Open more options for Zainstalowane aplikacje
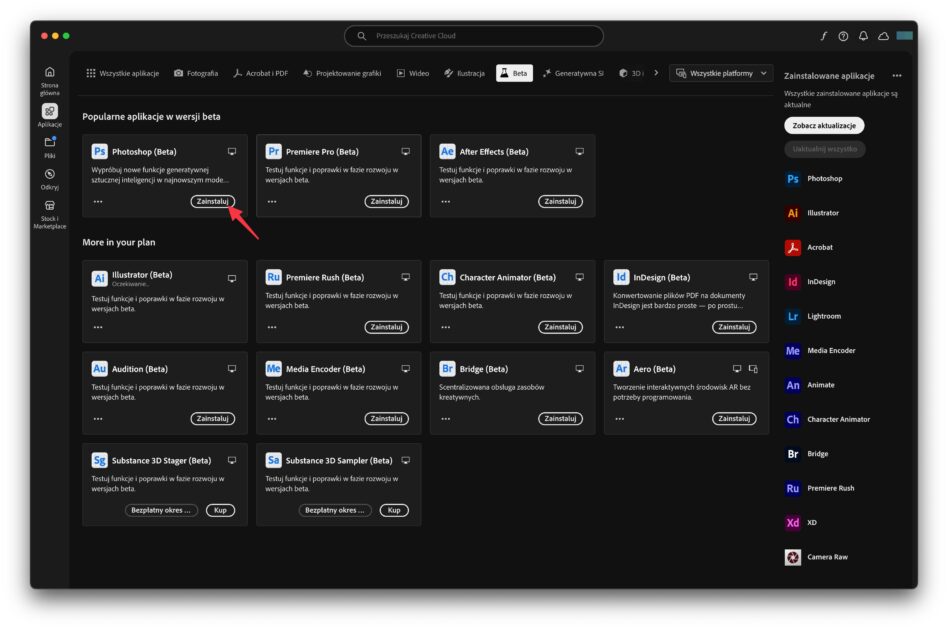948x629 pixels. coord(897,76)
